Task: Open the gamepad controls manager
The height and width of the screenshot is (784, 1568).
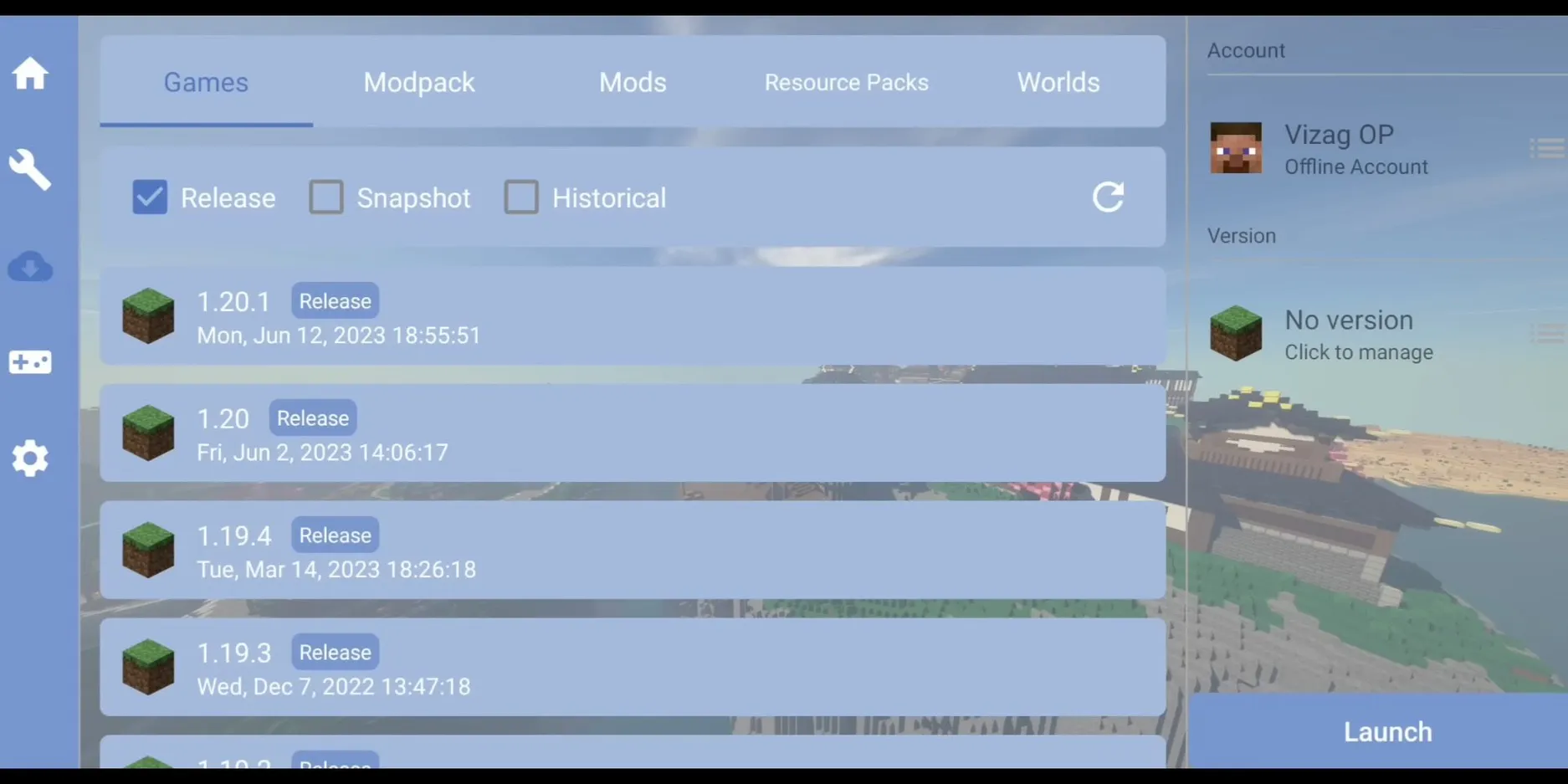Action: point(30,361)
